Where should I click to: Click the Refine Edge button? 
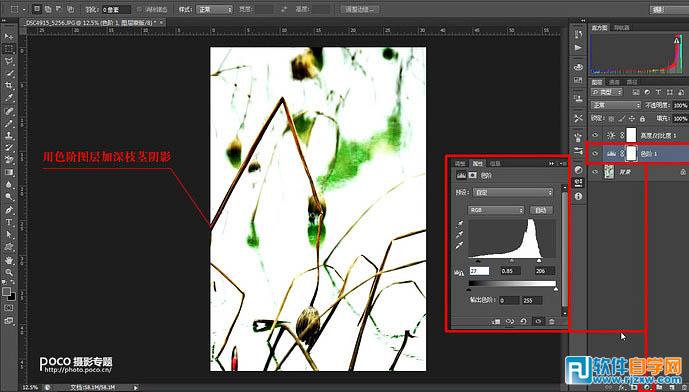click(x=359, y=9)
